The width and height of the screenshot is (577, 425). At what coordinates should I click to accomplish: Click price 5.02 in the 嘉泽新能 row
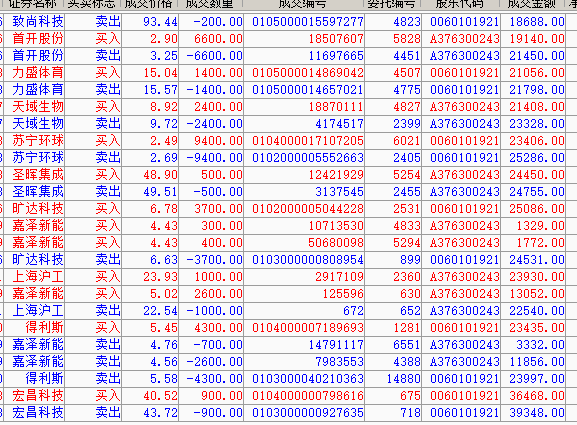[x=164, y=294]
